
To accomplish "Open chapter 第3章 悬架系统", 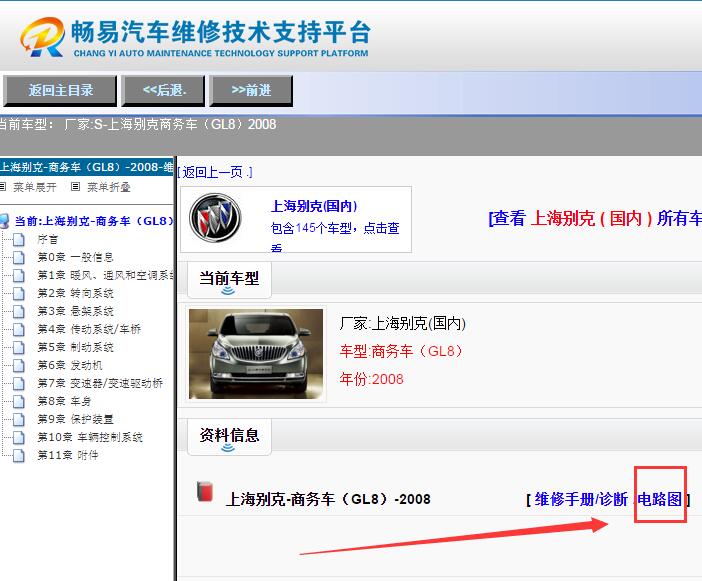I will coord(75,311).
